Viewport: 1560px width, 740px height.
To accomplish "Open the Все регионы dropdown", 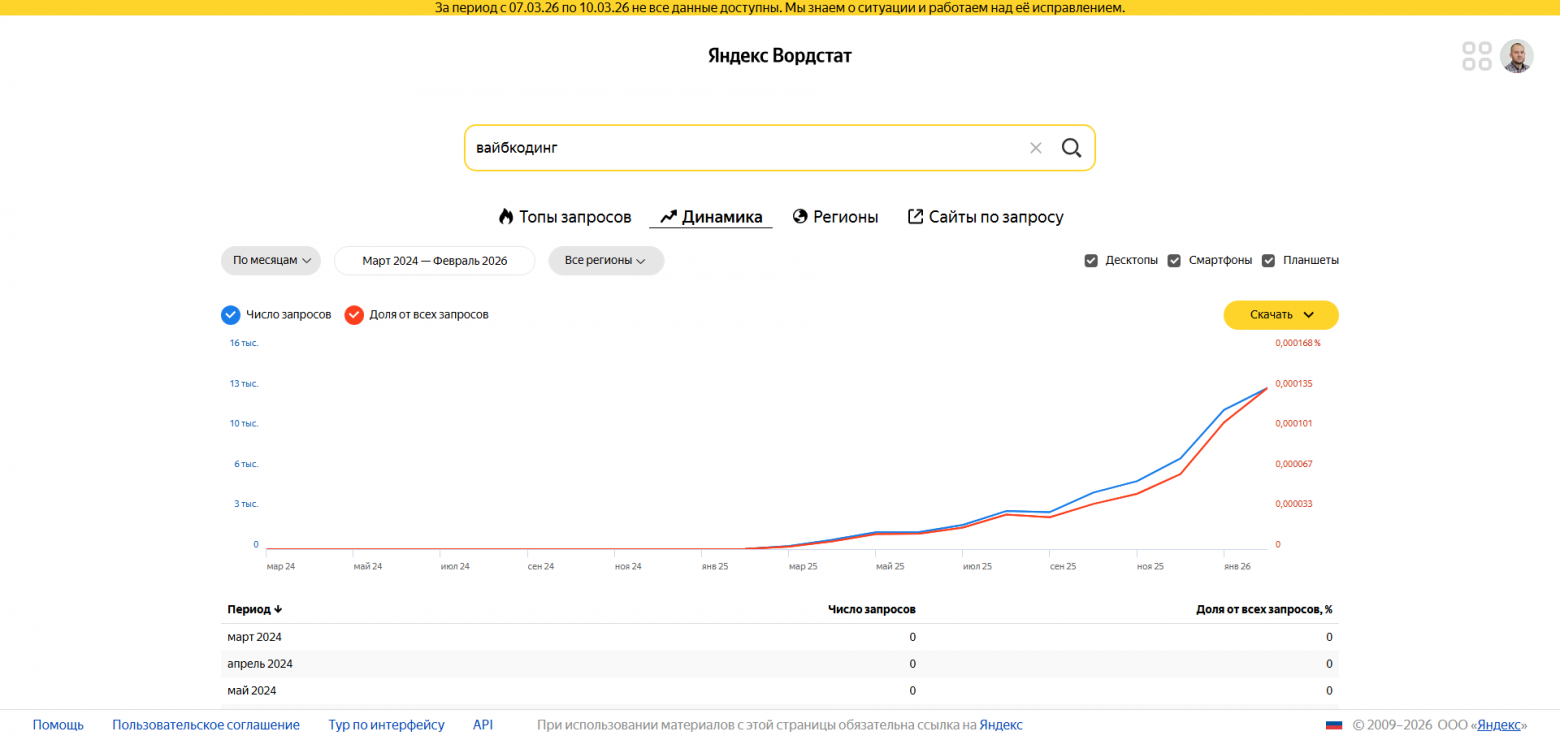I will pos(606,261).
